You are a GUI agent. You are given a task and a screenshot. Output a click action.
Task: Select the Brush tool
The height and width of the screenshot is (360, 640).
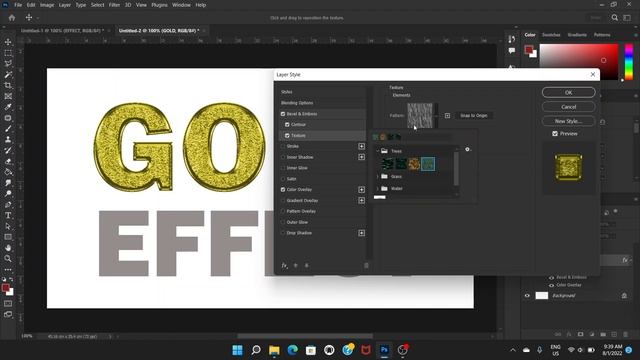pyautogui.click(x=8, y=129)
